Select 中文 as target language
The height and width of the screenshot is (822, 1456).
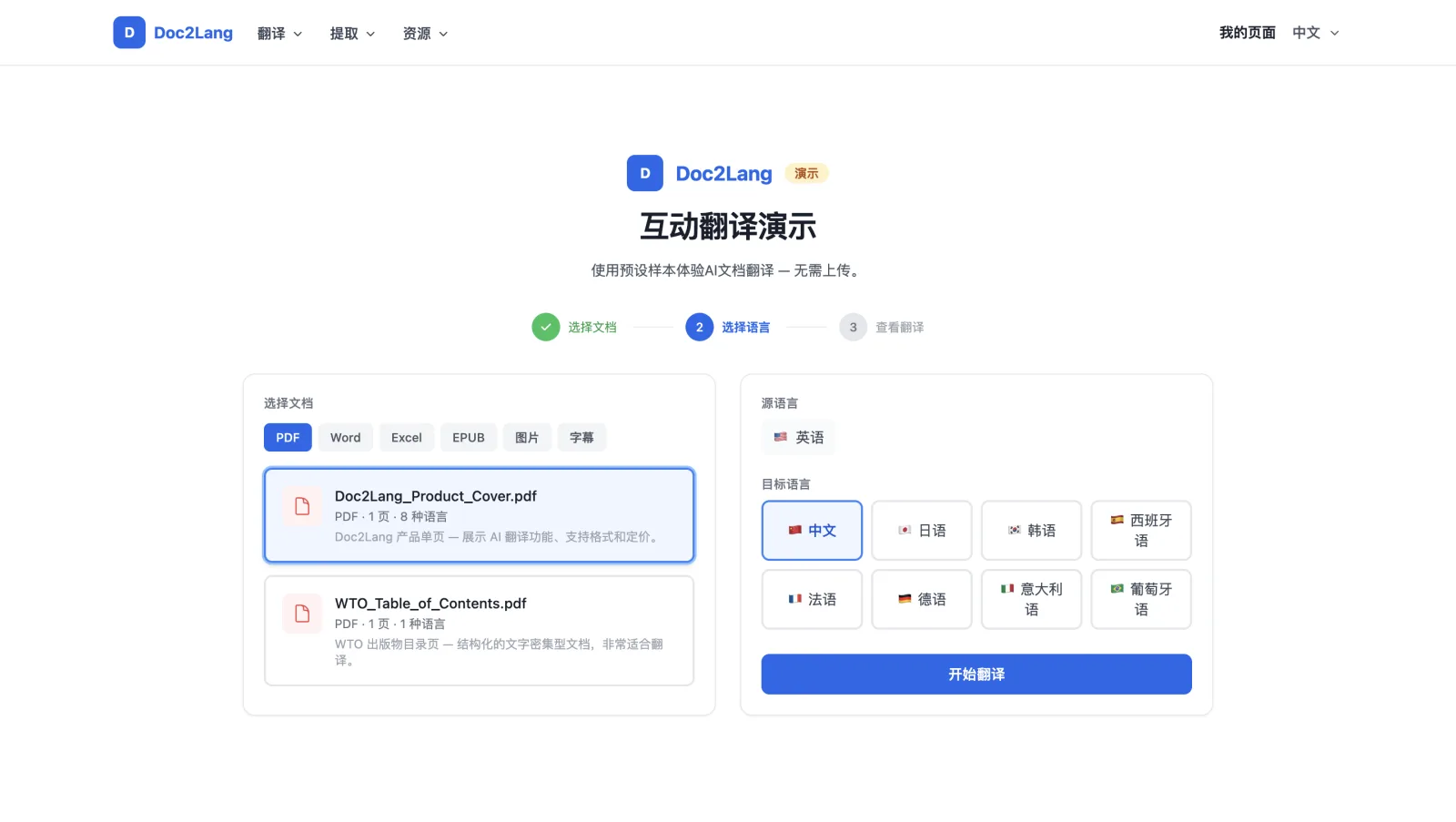tap(812, 530)
